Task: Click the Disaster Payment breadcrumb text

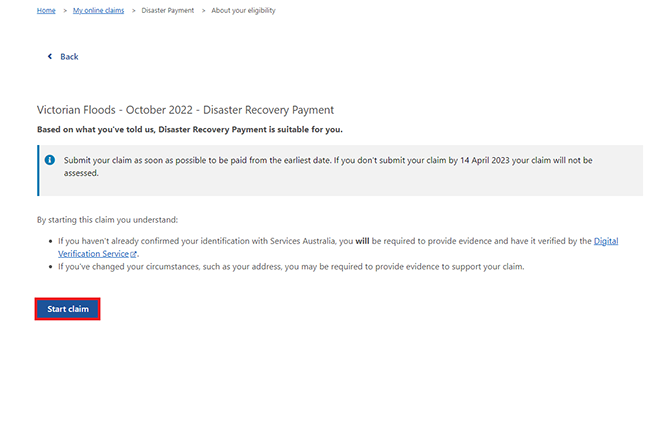Action: 167,10
